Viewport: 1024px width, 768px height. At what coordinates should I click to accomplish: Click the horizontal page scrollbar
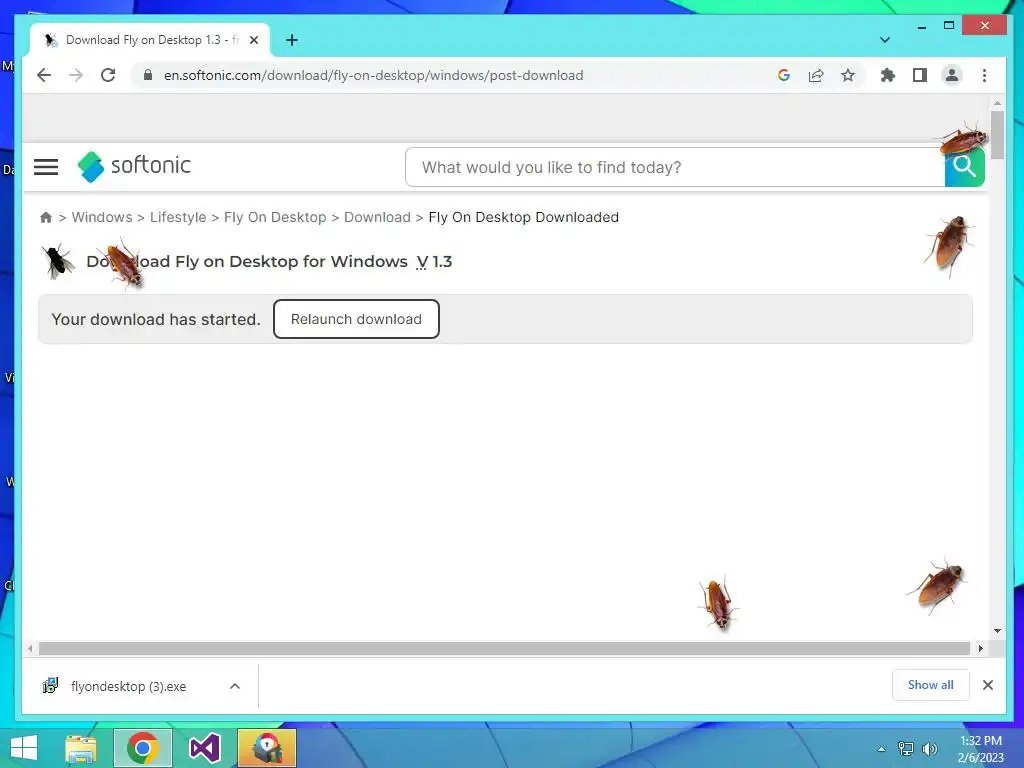(x=504, y=648)
